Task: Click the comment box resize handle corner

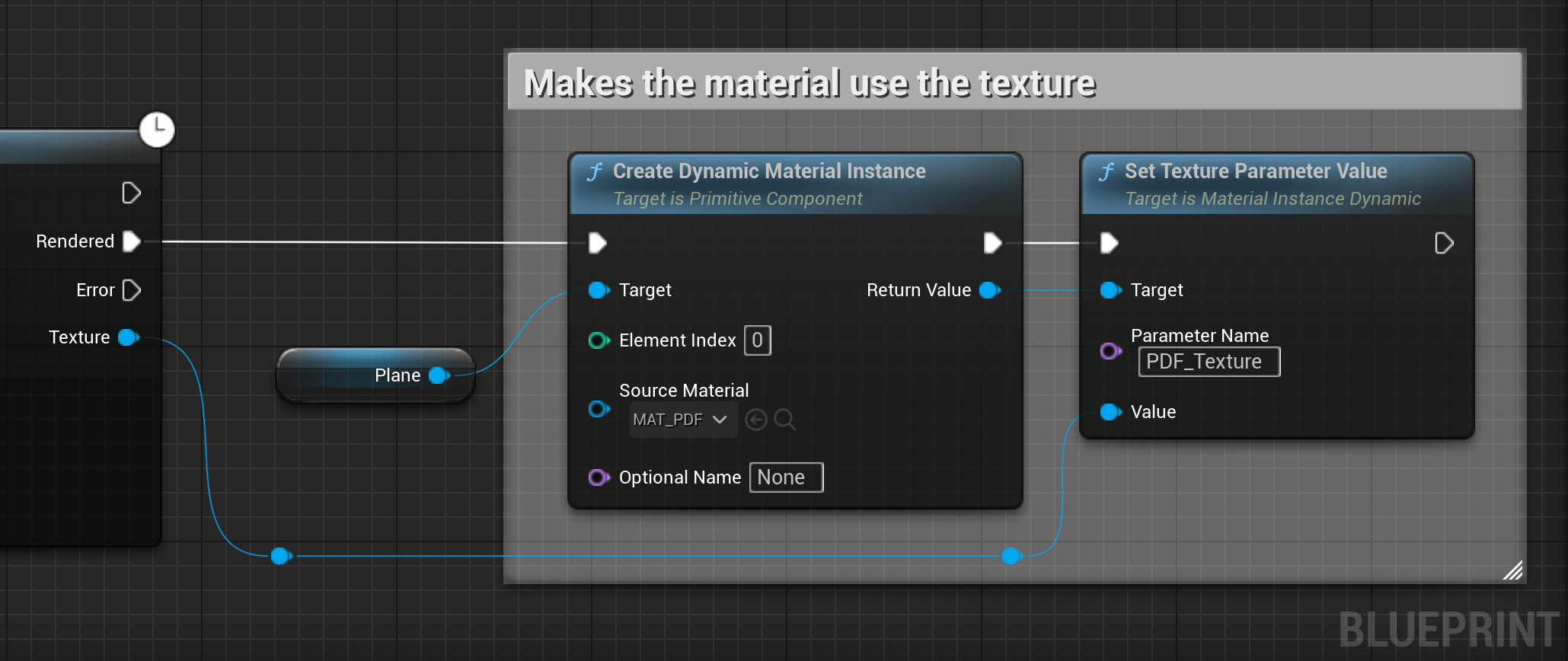Action: 1512,570
